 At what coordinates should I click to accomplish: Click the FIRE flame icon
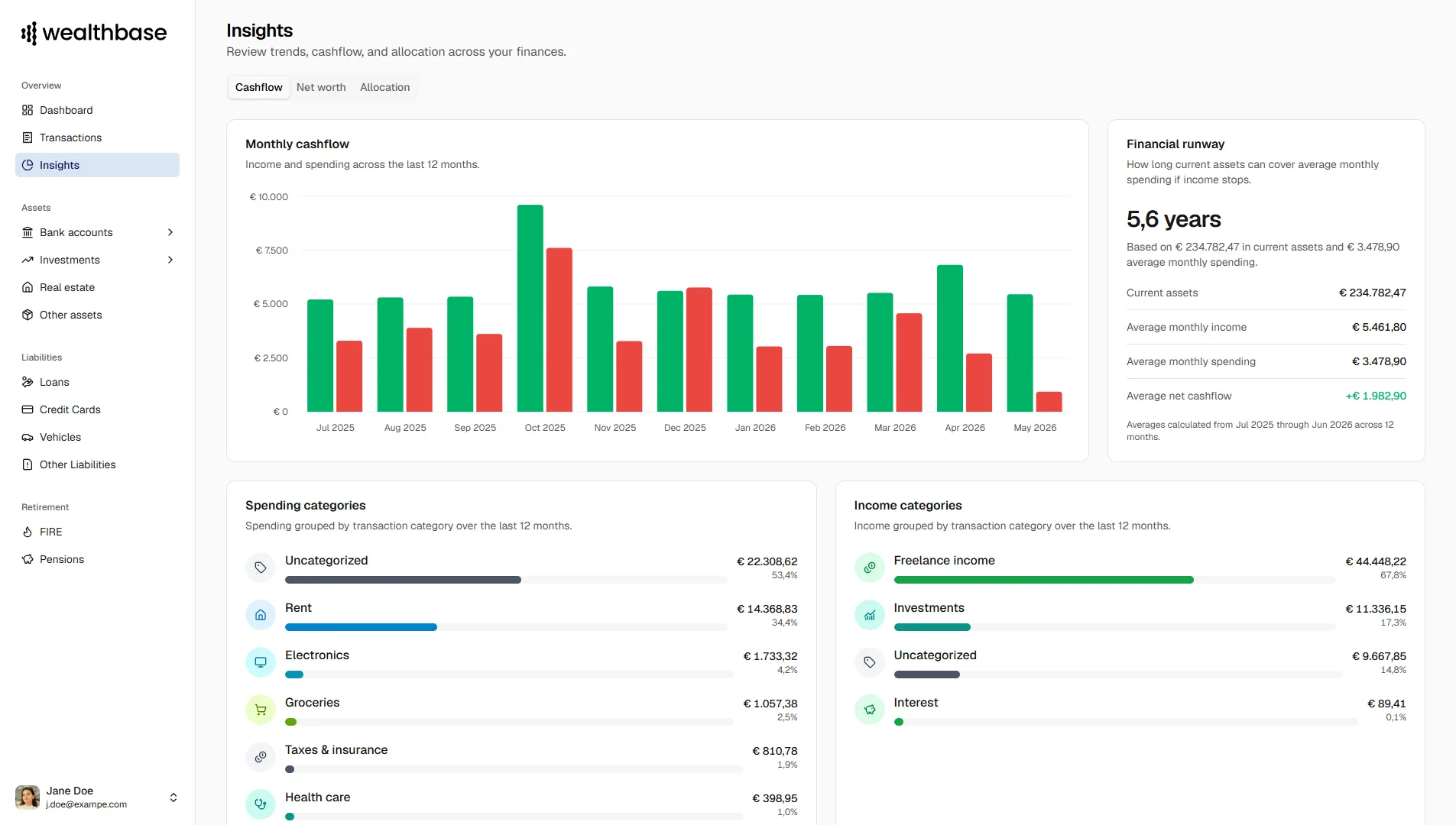pos(28,532)
